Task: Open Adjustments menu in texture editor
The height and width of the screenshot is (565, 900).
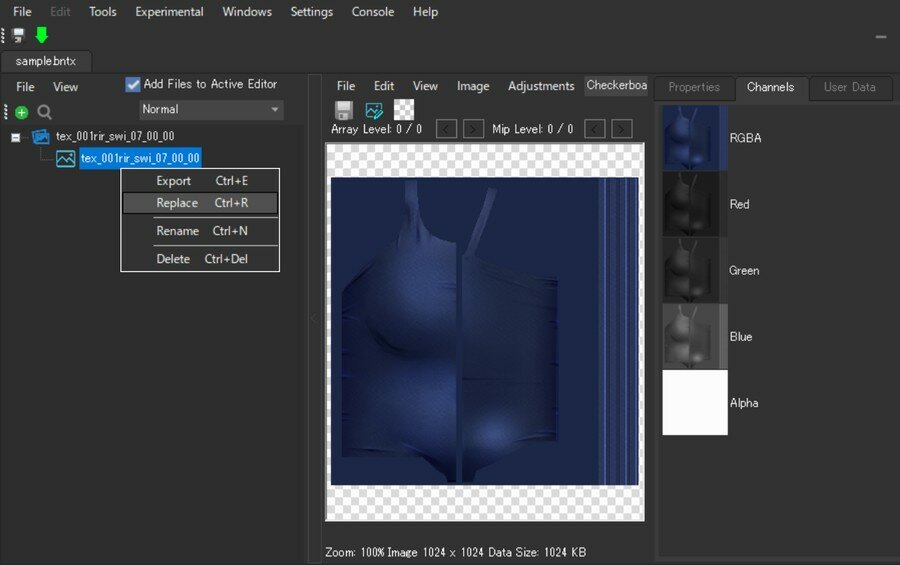Action: coord(541,86)
